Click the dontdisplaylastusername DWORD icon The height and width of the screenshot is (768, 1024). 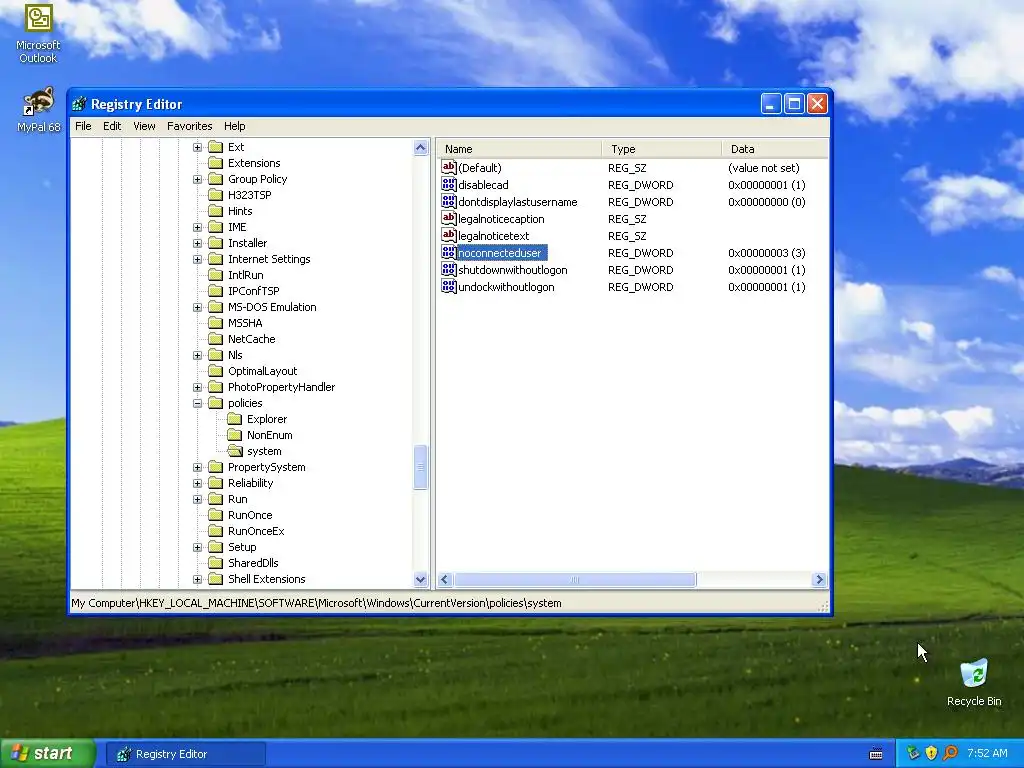449,202
